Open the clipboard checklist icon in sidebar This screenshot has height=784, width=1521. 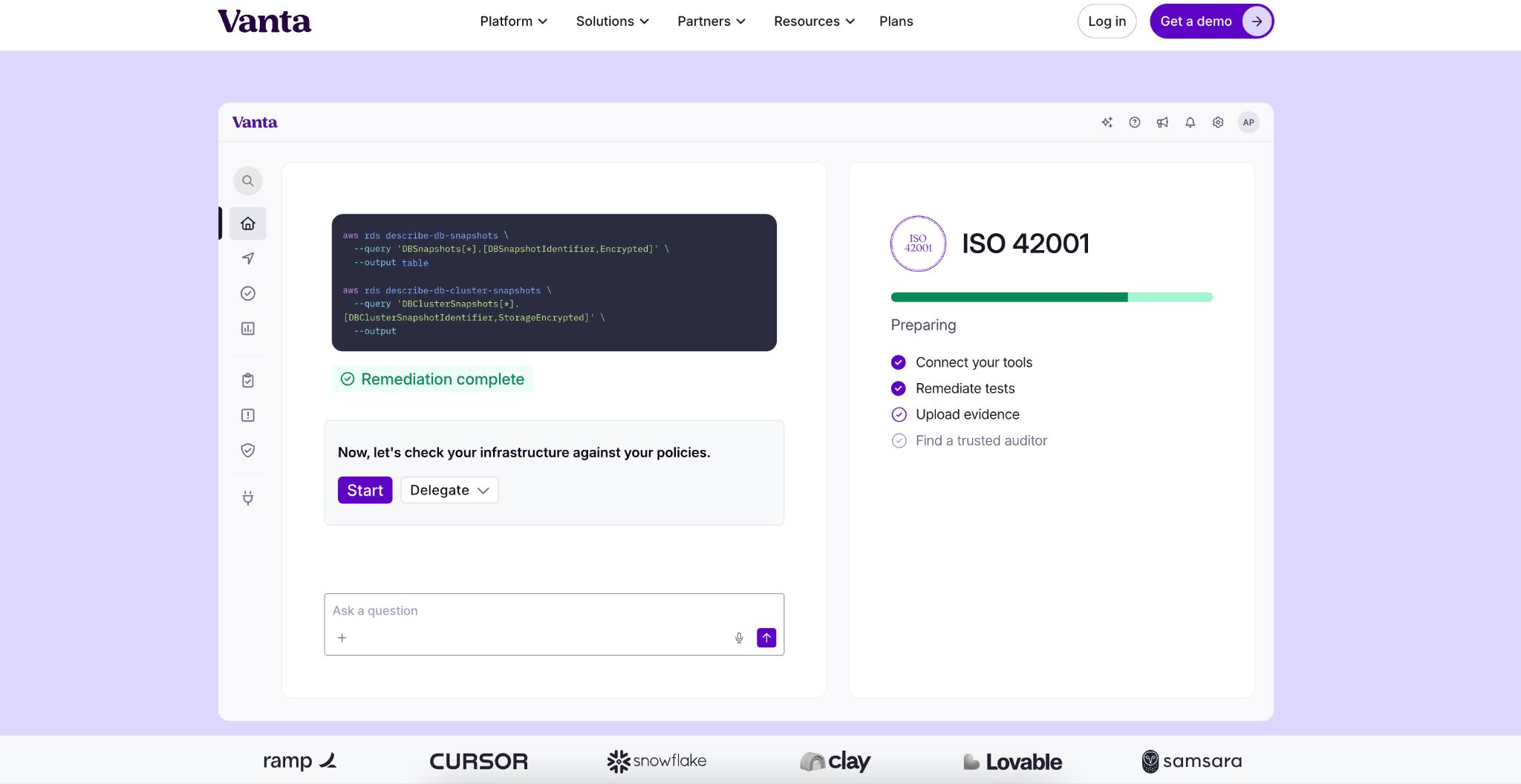pos(248,380)
